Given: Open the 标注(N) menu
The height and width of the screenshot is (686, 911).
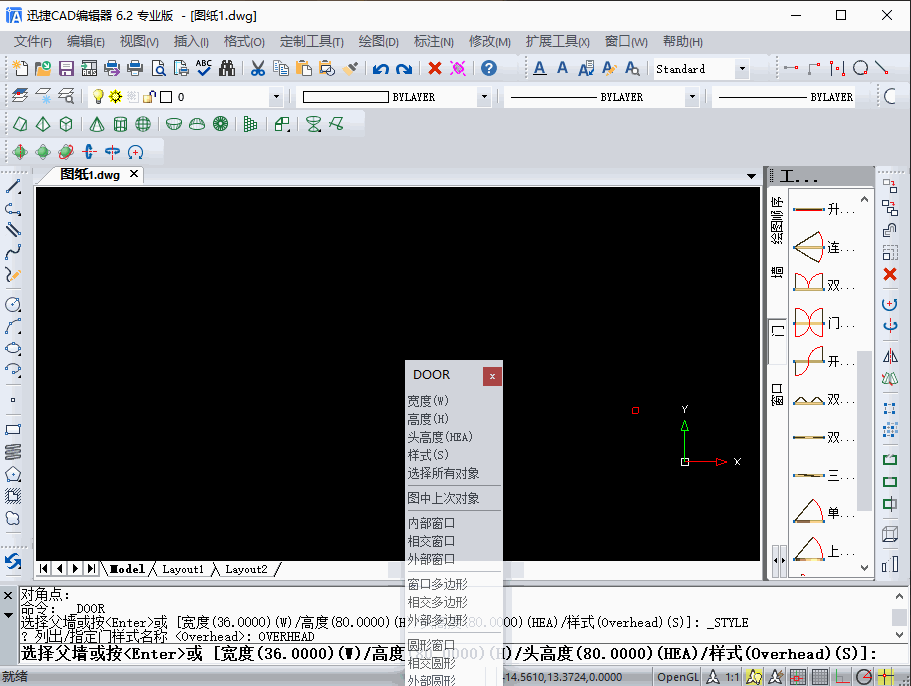Looking at the screenshot, I should point(433,42).
